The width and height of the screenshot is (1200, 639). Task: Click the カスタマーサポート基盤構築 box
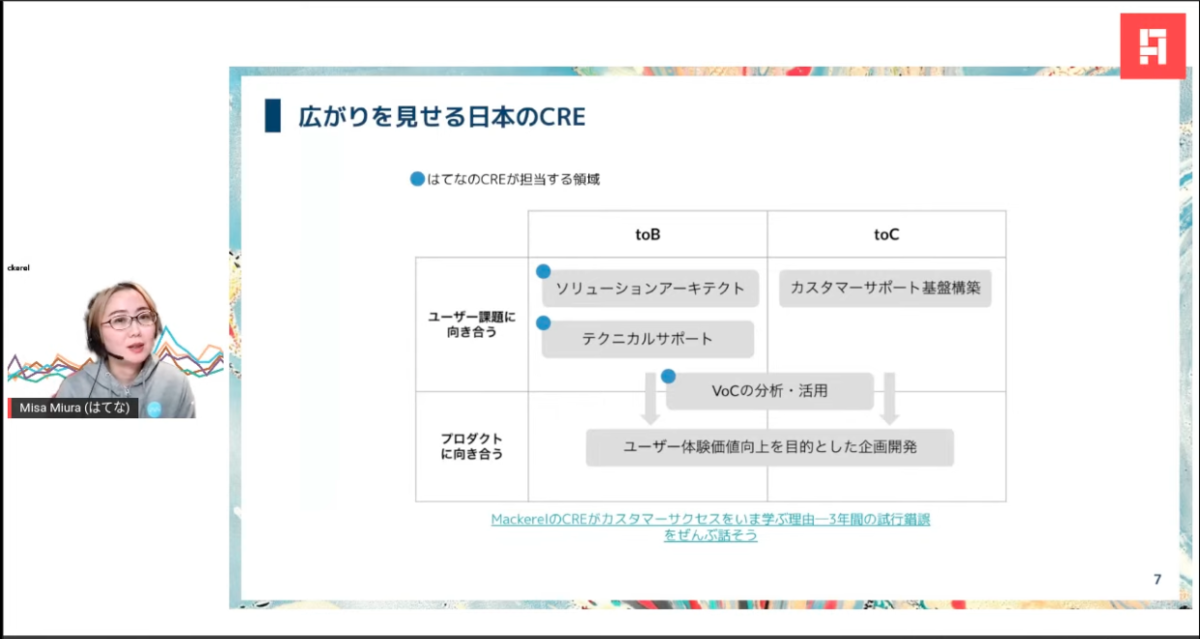pos(885,288)
